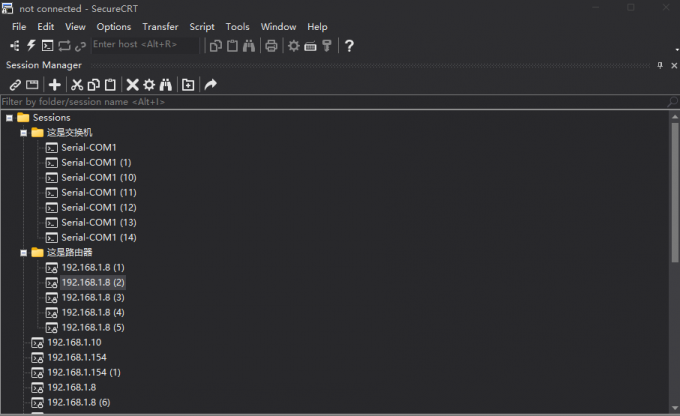The width and height of the screenshot is (680, 416).
Task: Select session Serial-COM1 (10)
Action: pos(99,177)
